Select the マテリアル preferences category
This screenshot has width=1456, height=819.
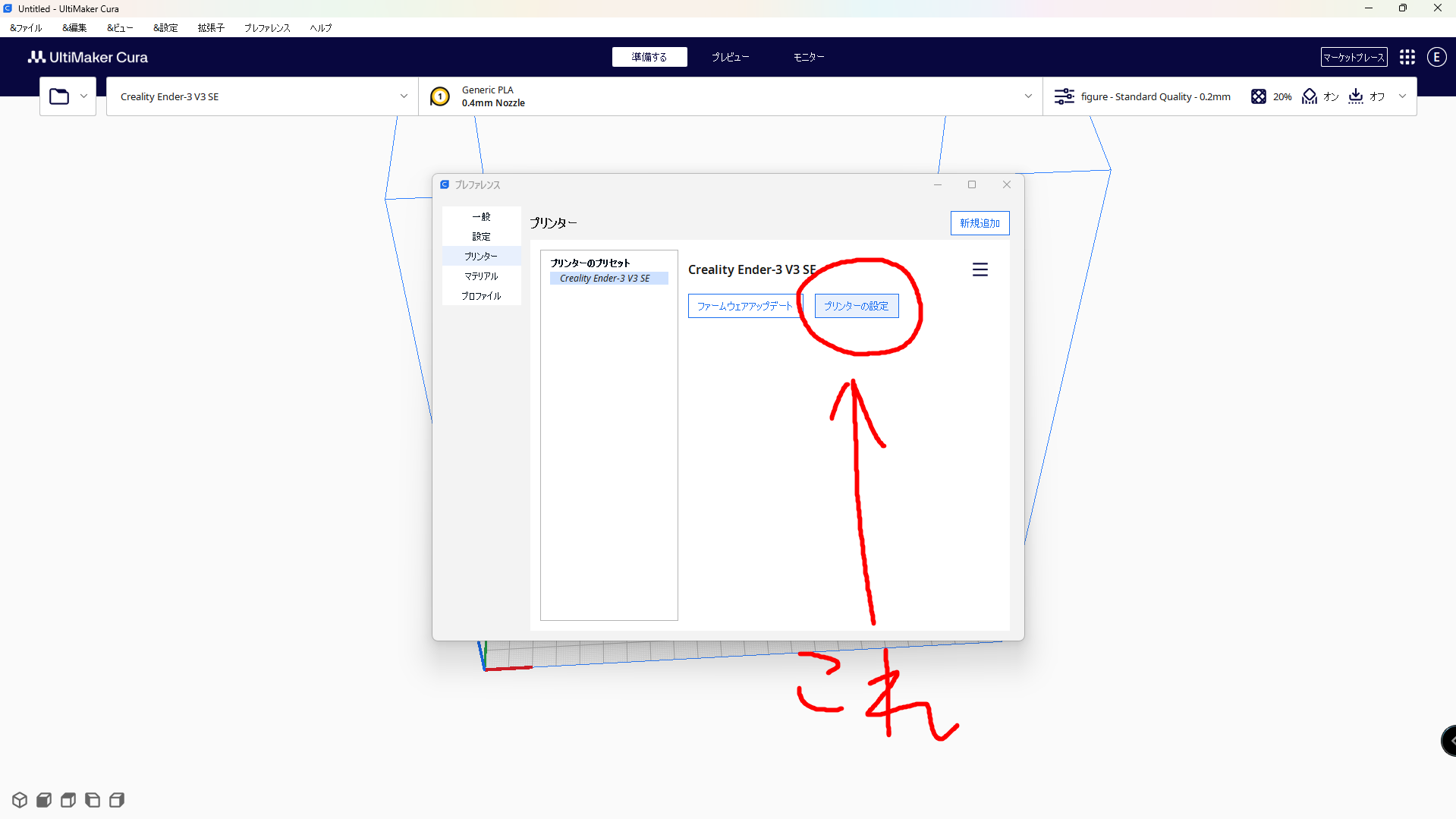(482, 276)
